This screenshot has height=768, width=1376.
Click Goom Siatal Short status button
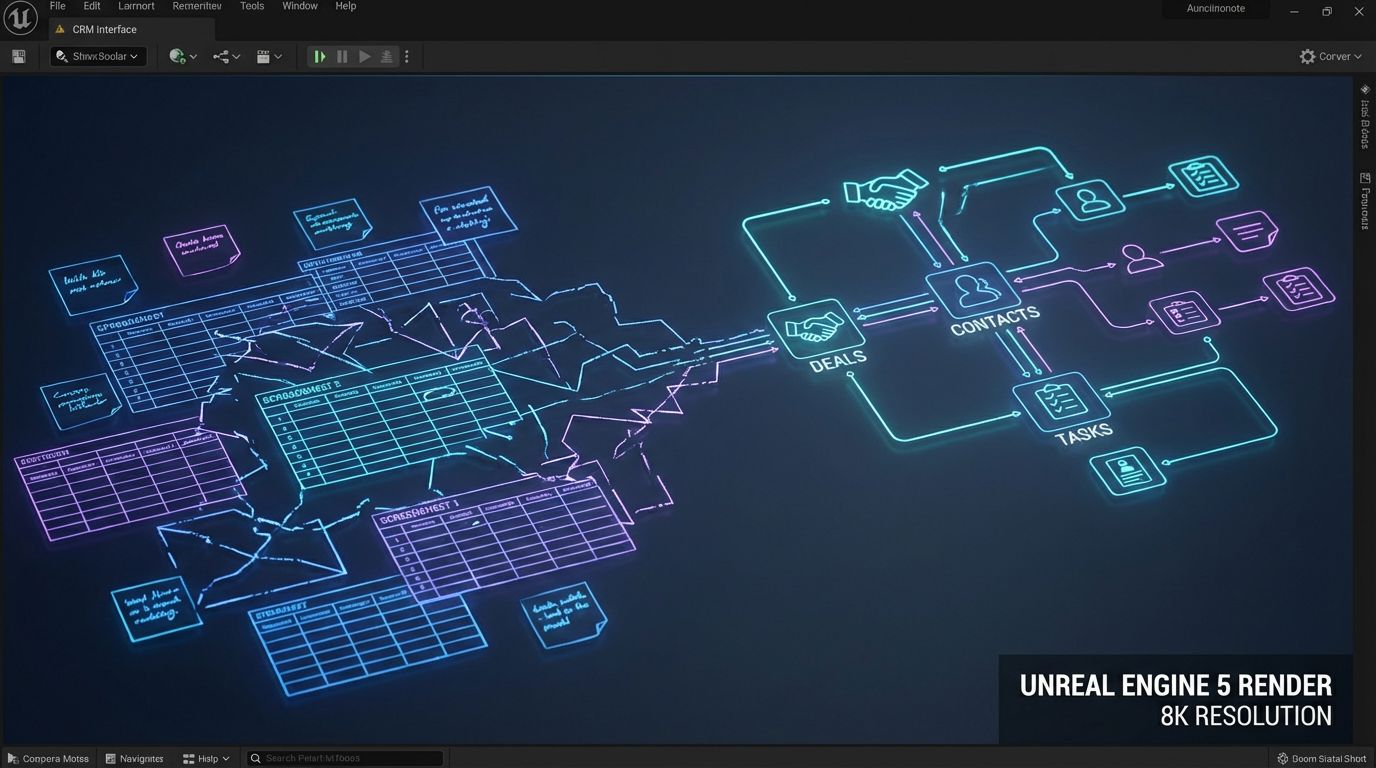coord(1322,759)
